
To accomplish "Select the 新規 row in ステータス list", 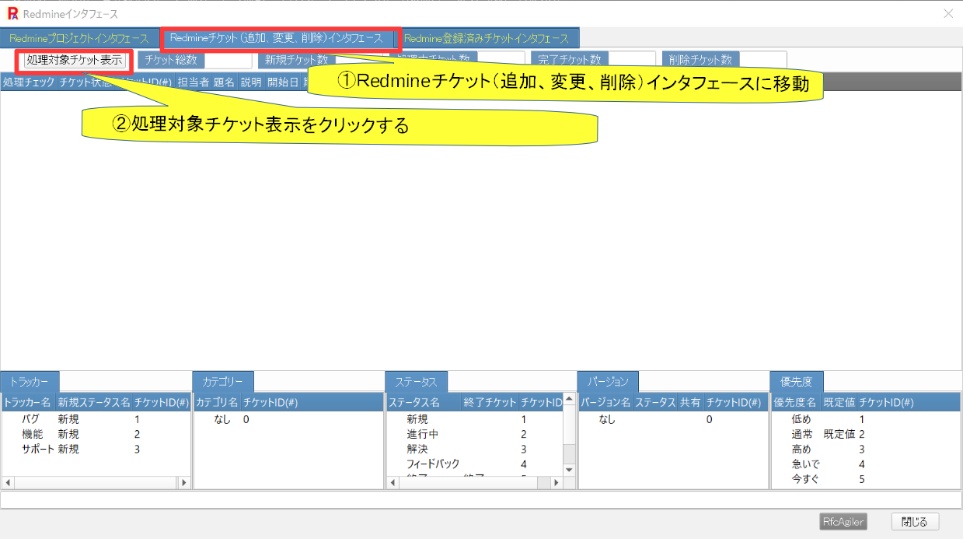I will [x=475, y=419].
